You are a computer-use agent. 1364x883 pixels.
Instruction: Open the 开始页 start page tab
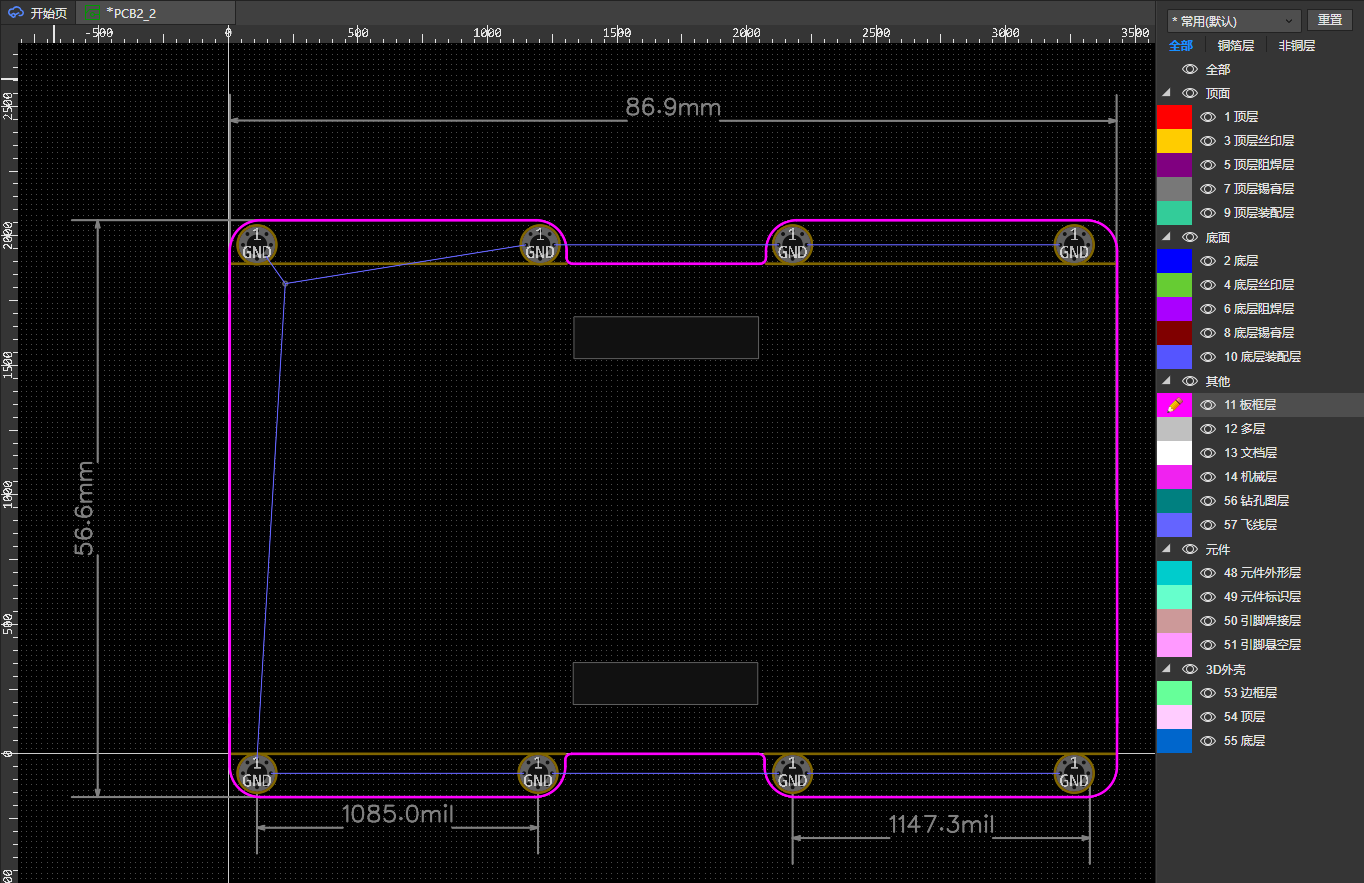39,13
